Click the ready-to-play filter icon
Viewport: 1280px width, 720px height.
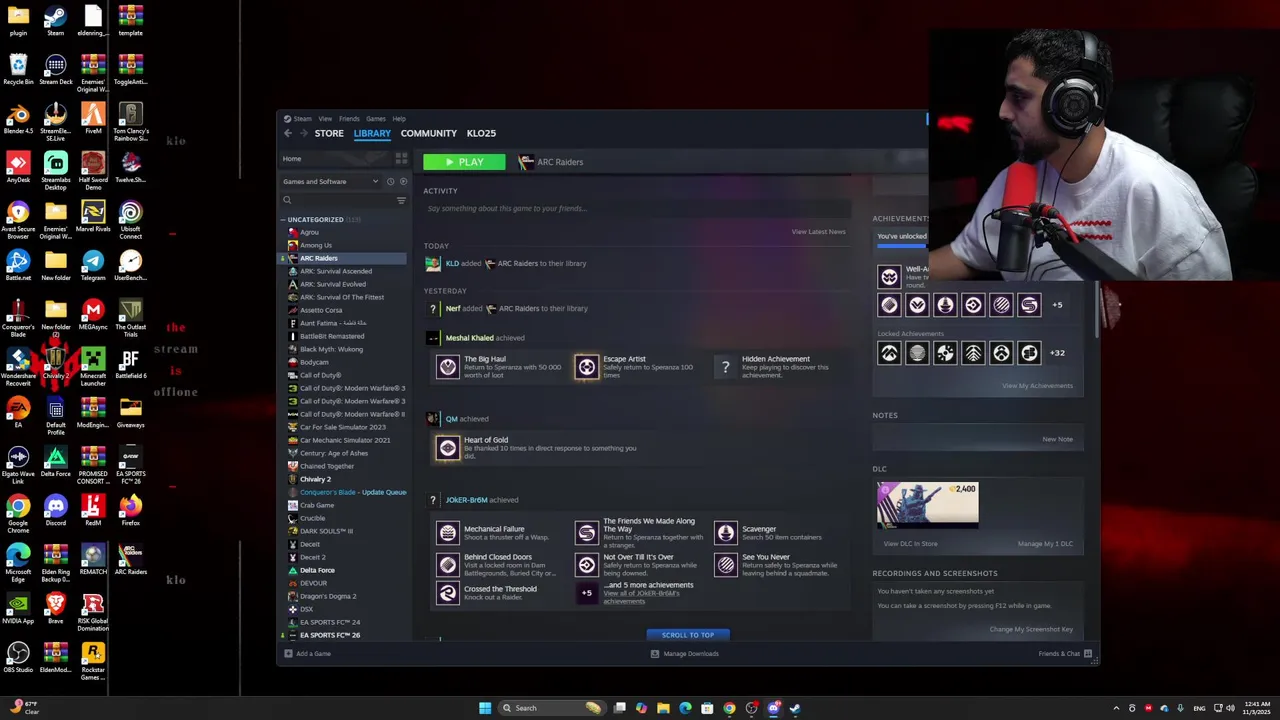(403, 181)
